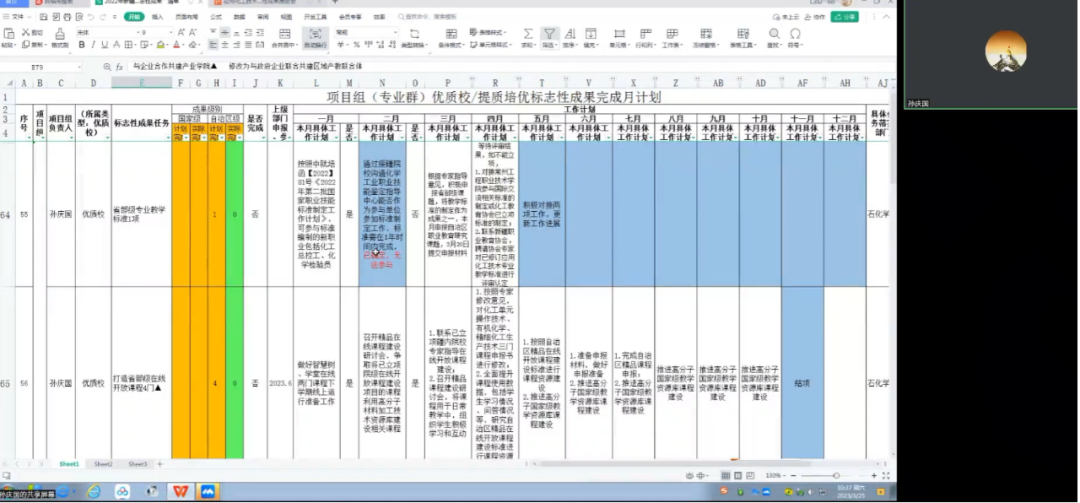Open filter dropdown on 是否完成 column header
Image resolution: width=1080 pixels, height=503 pixels.
[262, 138]
